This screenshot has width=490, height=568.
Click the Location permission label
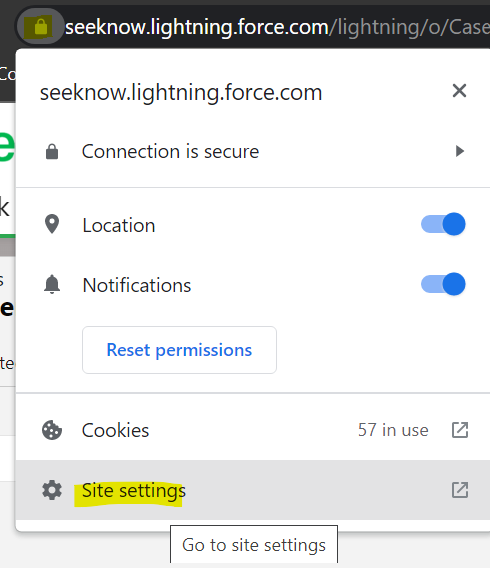click(119, 225)
